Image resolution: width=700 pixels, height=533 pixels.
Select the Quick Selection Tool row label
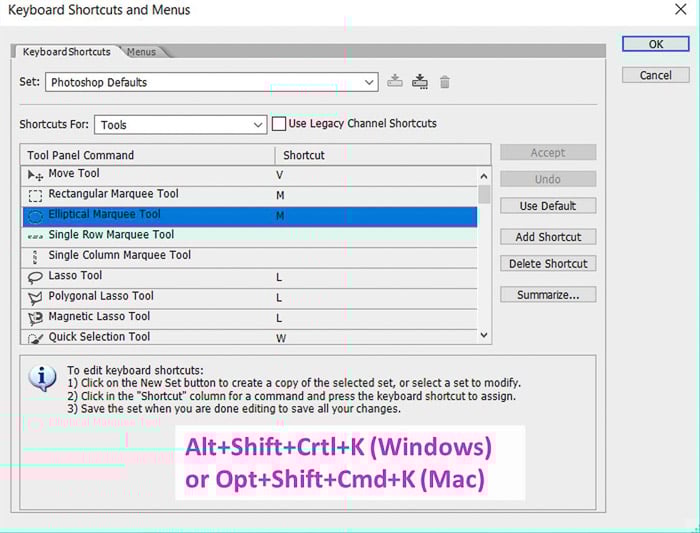(99, 337)
